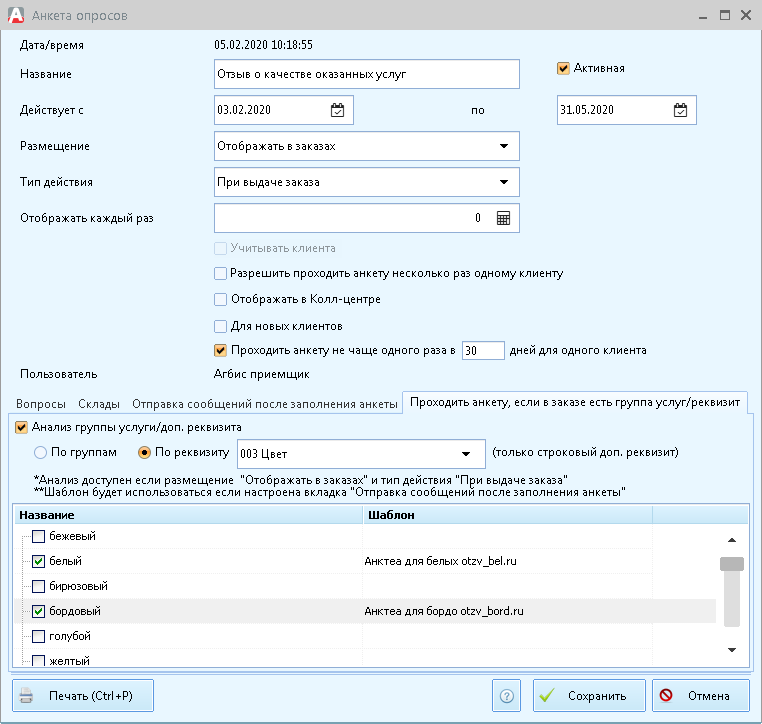Click the желтый row label
The height and width of the screenshot is (724, 762).
[69, 661]
